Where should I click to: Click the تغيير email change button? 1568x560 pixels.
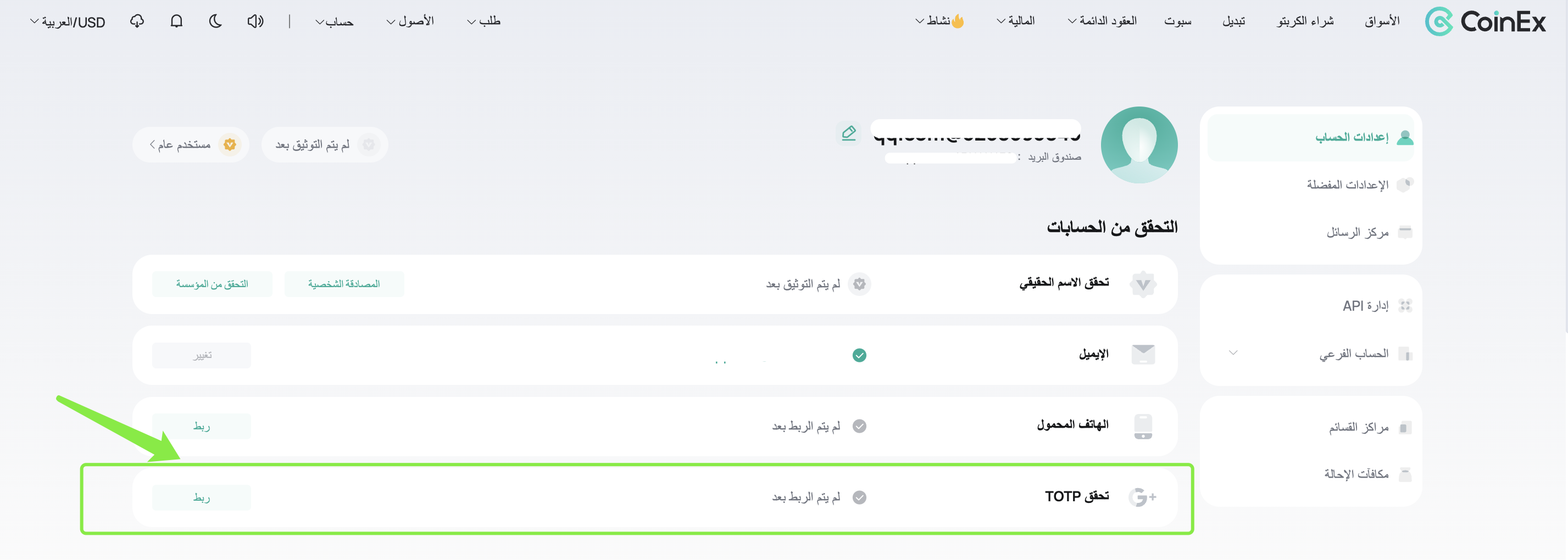coord(202,355)
